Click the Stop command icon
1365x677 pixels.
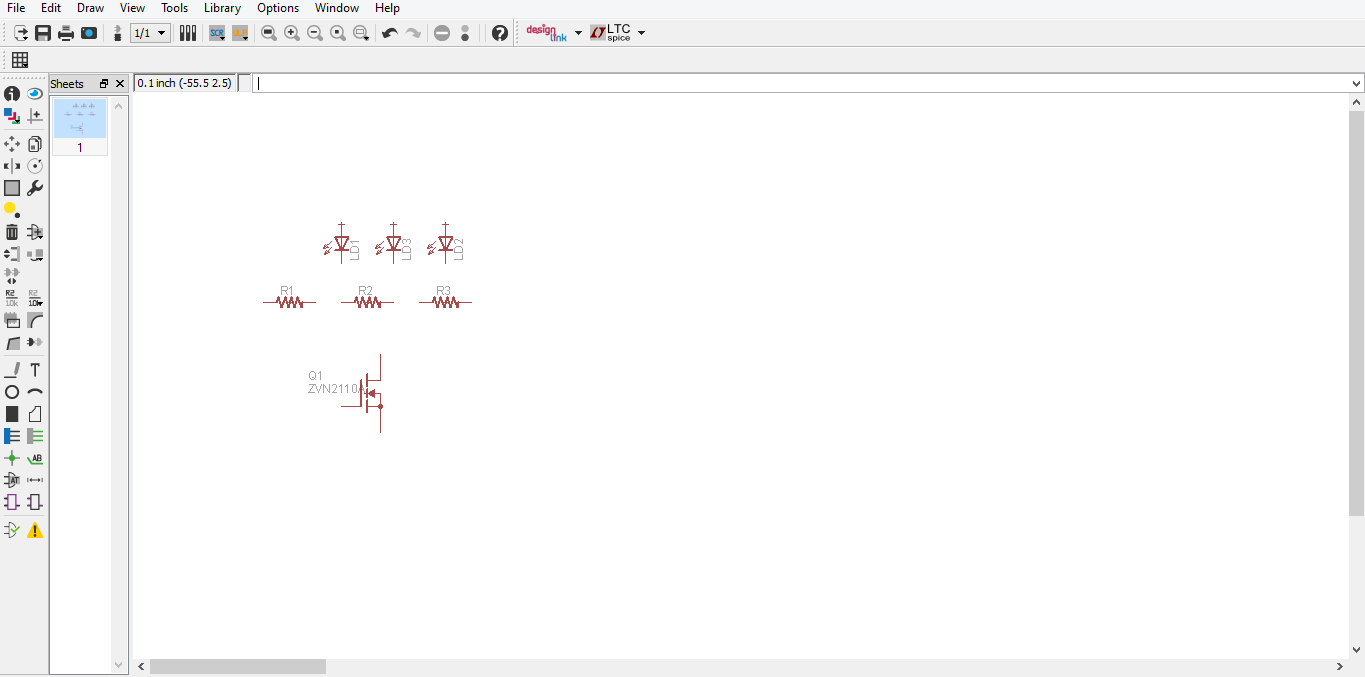click(442, 33)
